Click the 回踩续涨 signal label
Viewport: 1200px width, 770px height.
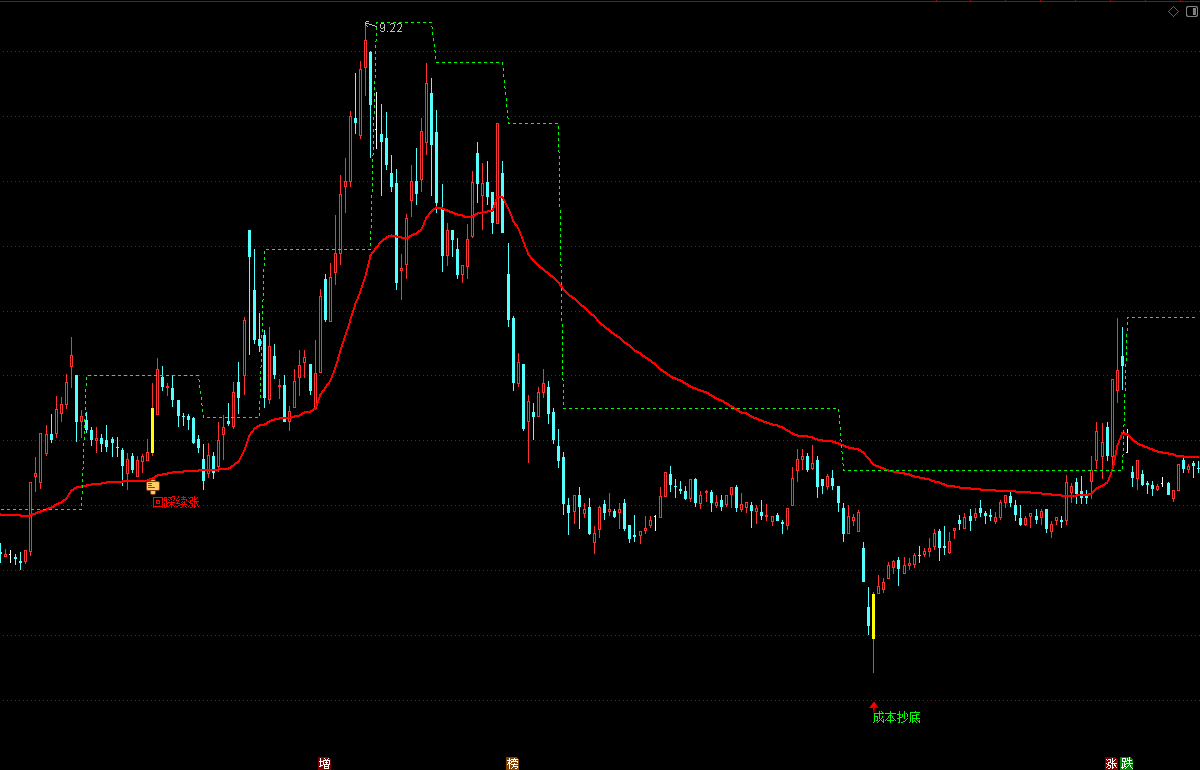(176, 502)
